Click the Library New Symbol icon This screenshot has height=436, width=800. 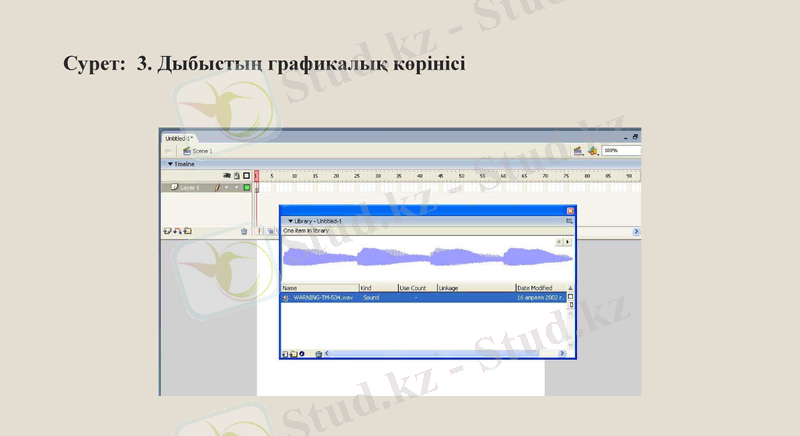coord(285,354)
